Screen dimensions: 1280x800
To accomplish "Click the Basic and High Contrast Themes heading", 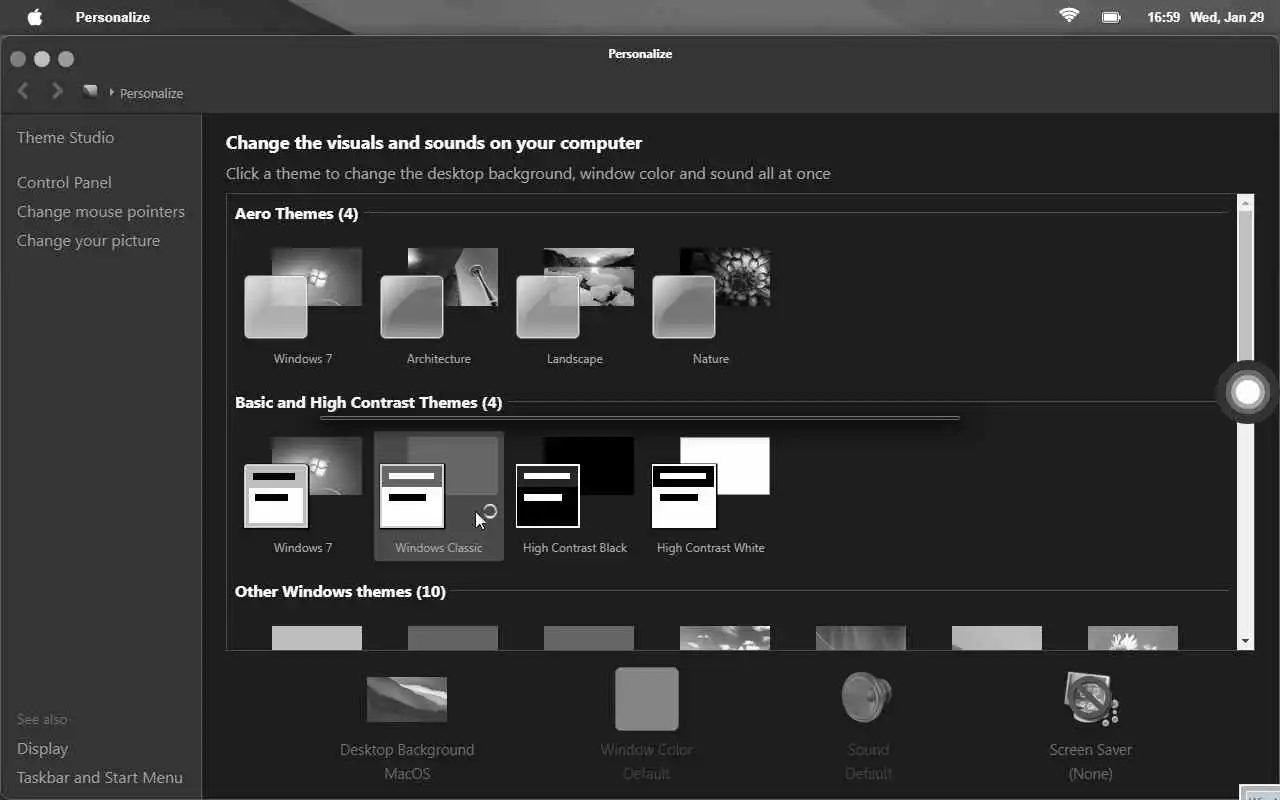I will 368,402.
